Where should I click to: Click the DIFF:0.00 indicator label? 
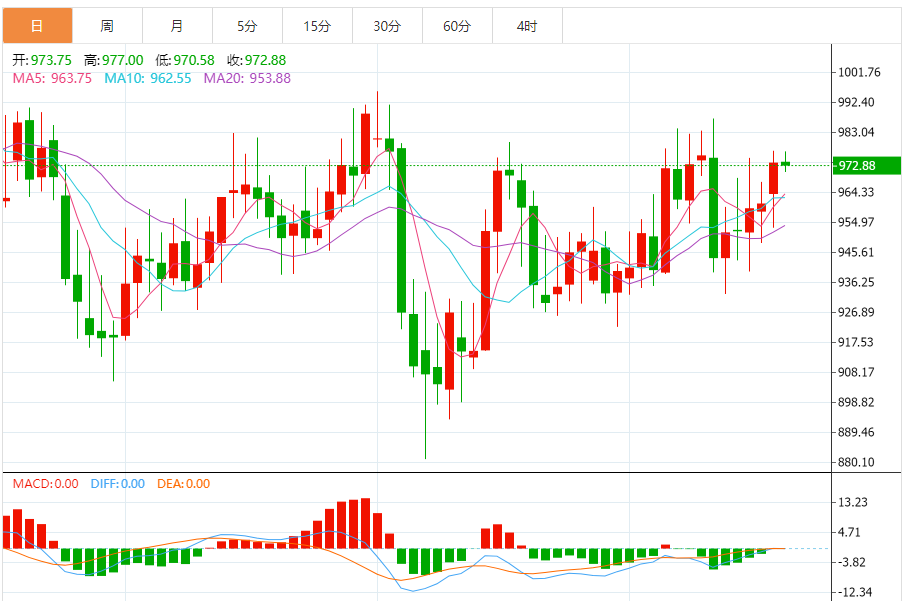[x=118, y=484]
